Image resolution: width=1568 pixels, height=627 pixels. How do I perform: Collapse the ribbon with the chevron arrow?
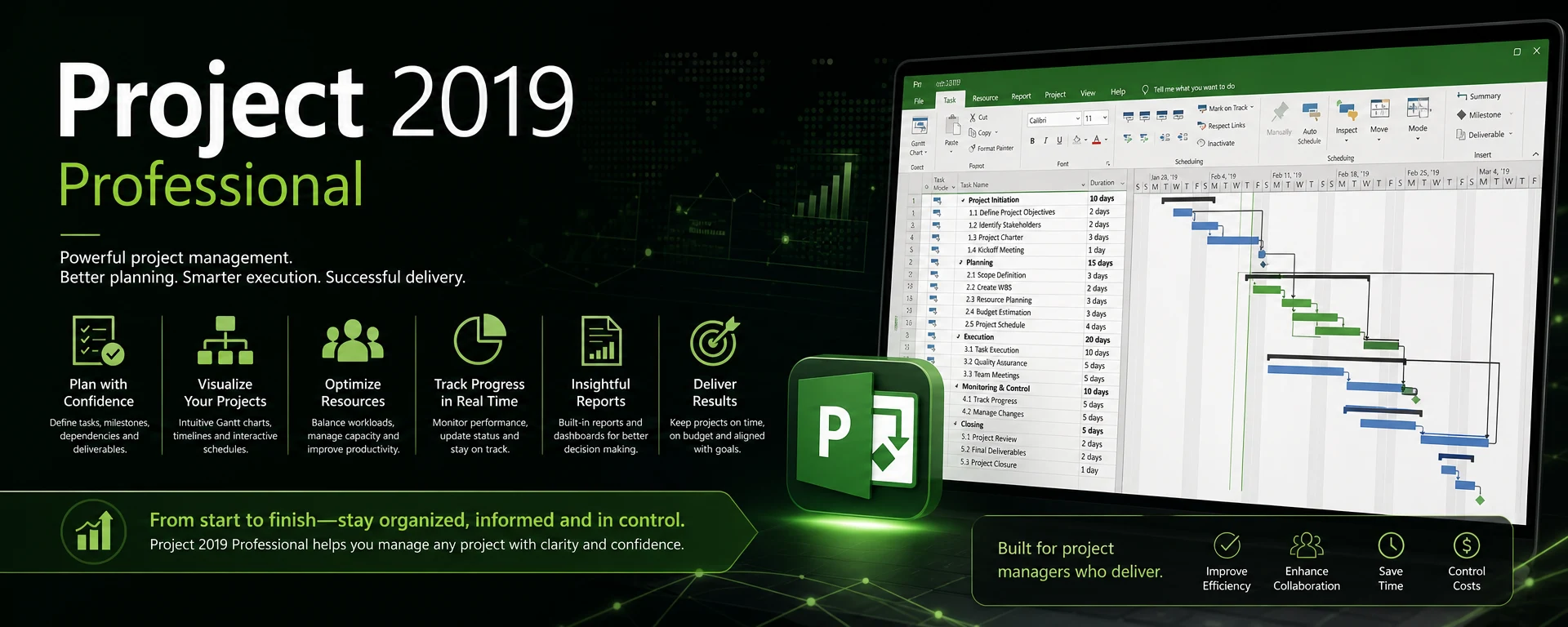pos(1535,153)
